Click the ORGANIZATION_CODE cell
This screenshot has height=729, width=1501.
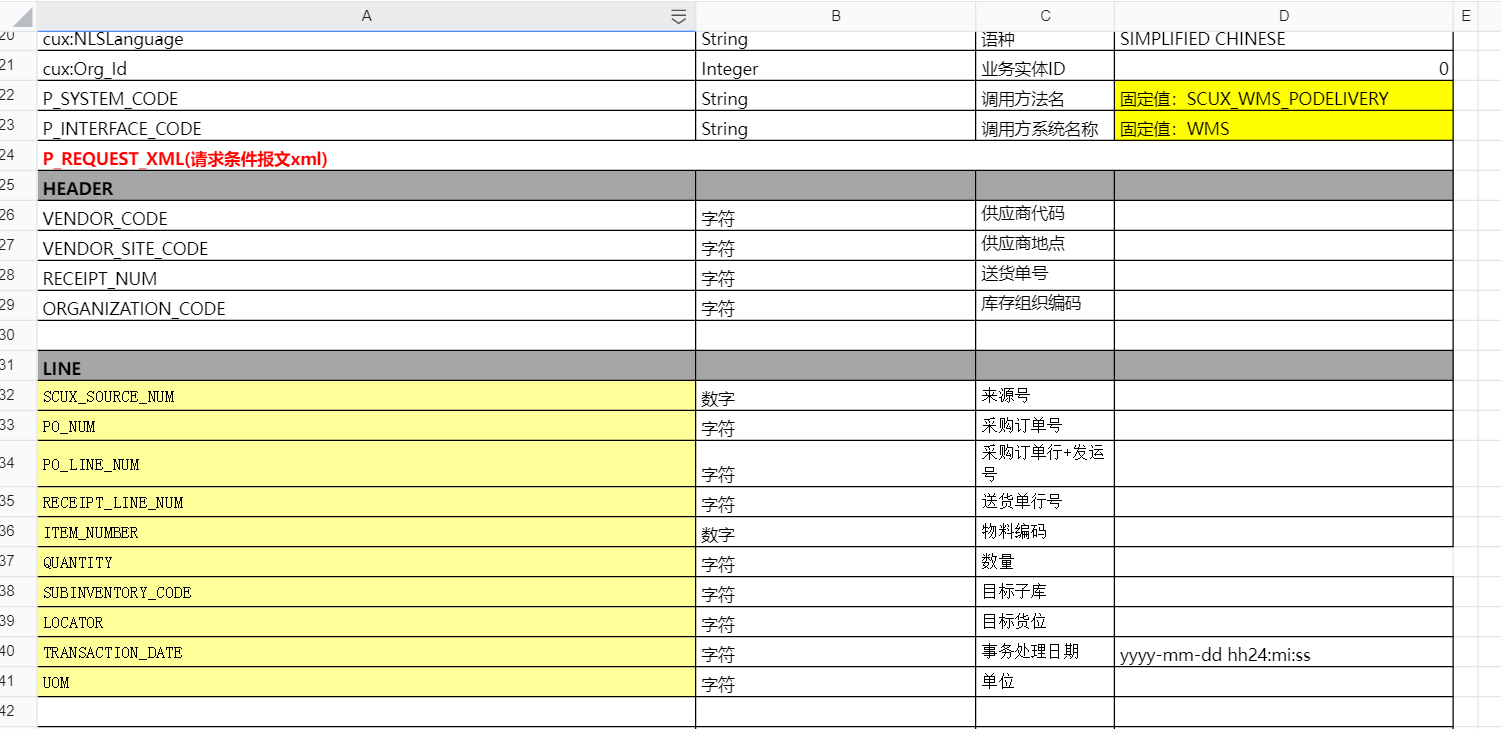(366, 306)
